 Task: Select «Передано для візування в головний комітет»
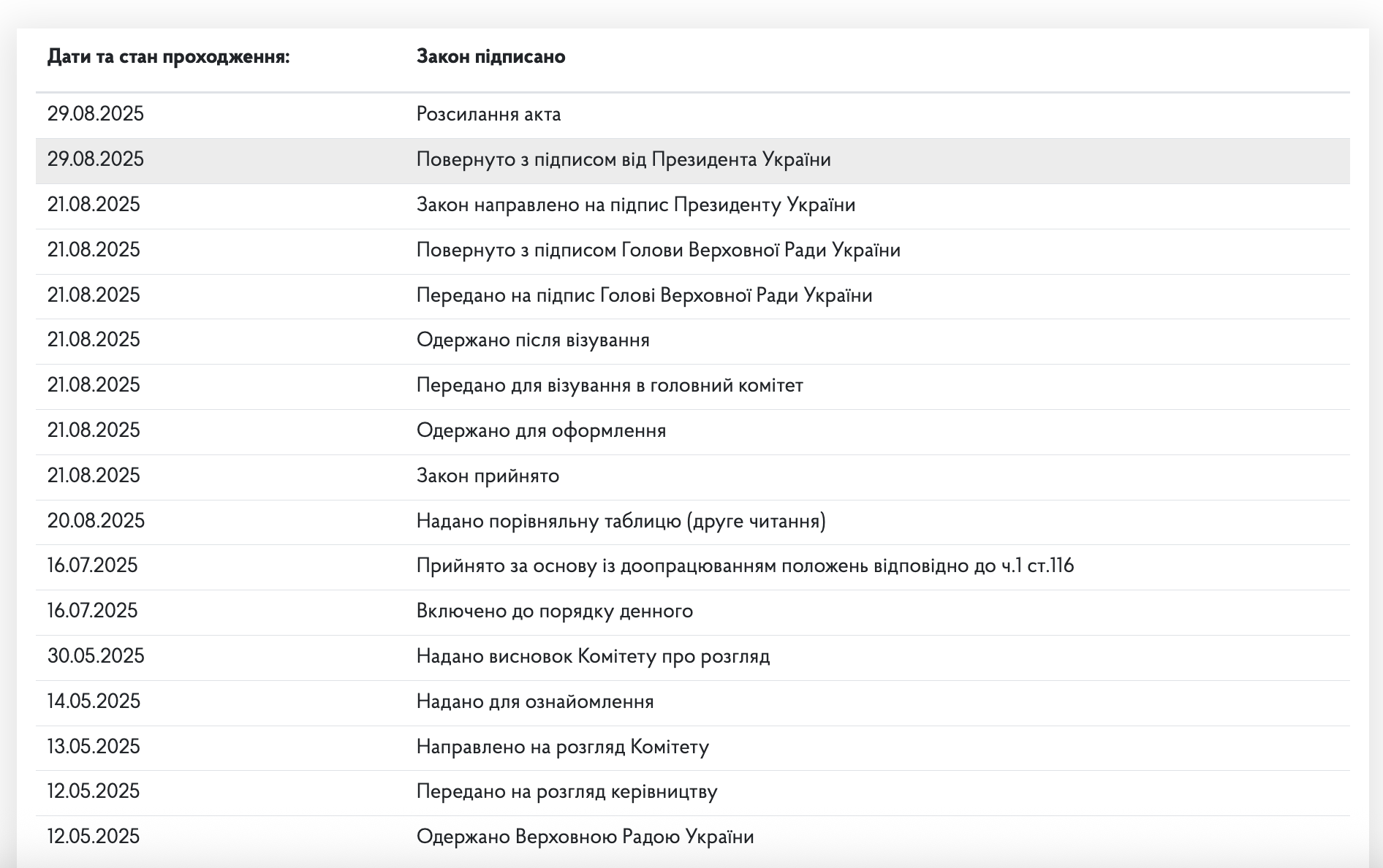pos(608,385)
